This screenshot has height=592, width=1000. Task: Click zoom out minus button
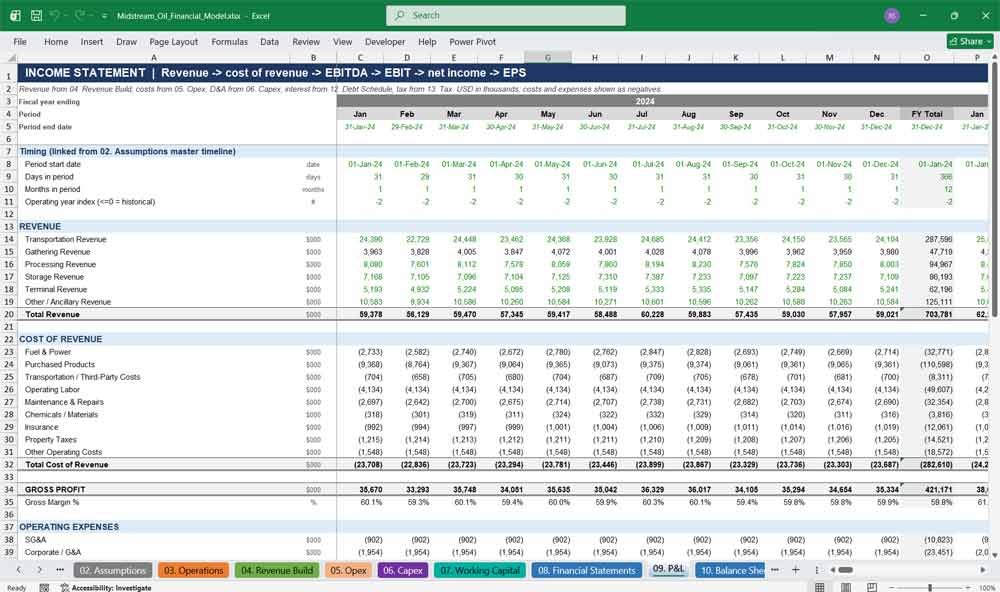point(892,588)
